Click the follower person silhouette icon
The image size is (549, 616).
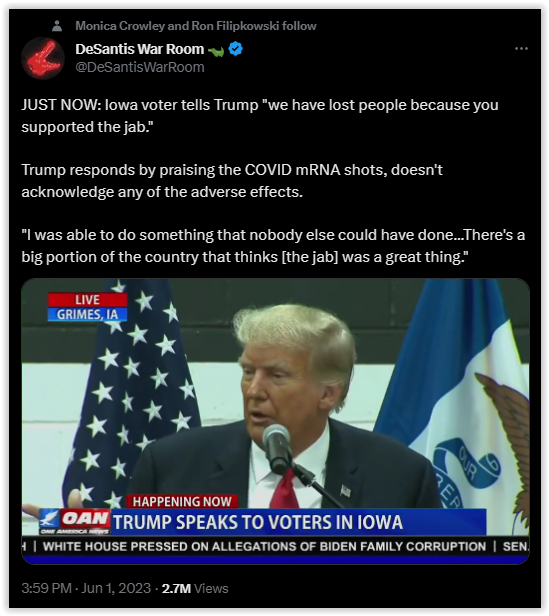(57, 26)
